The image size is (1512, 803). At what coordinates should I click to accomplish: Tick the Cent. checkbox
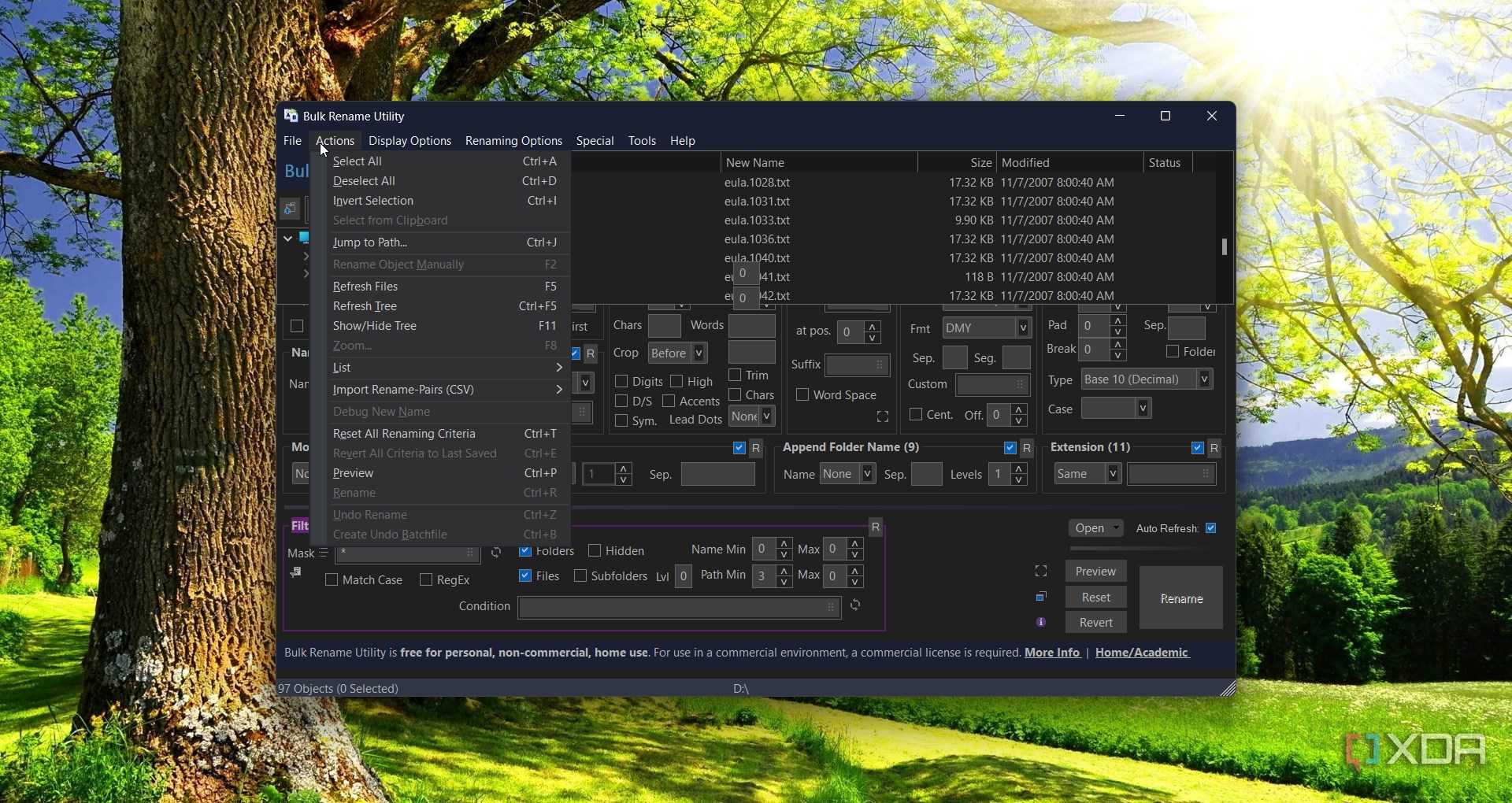[916, 414]
